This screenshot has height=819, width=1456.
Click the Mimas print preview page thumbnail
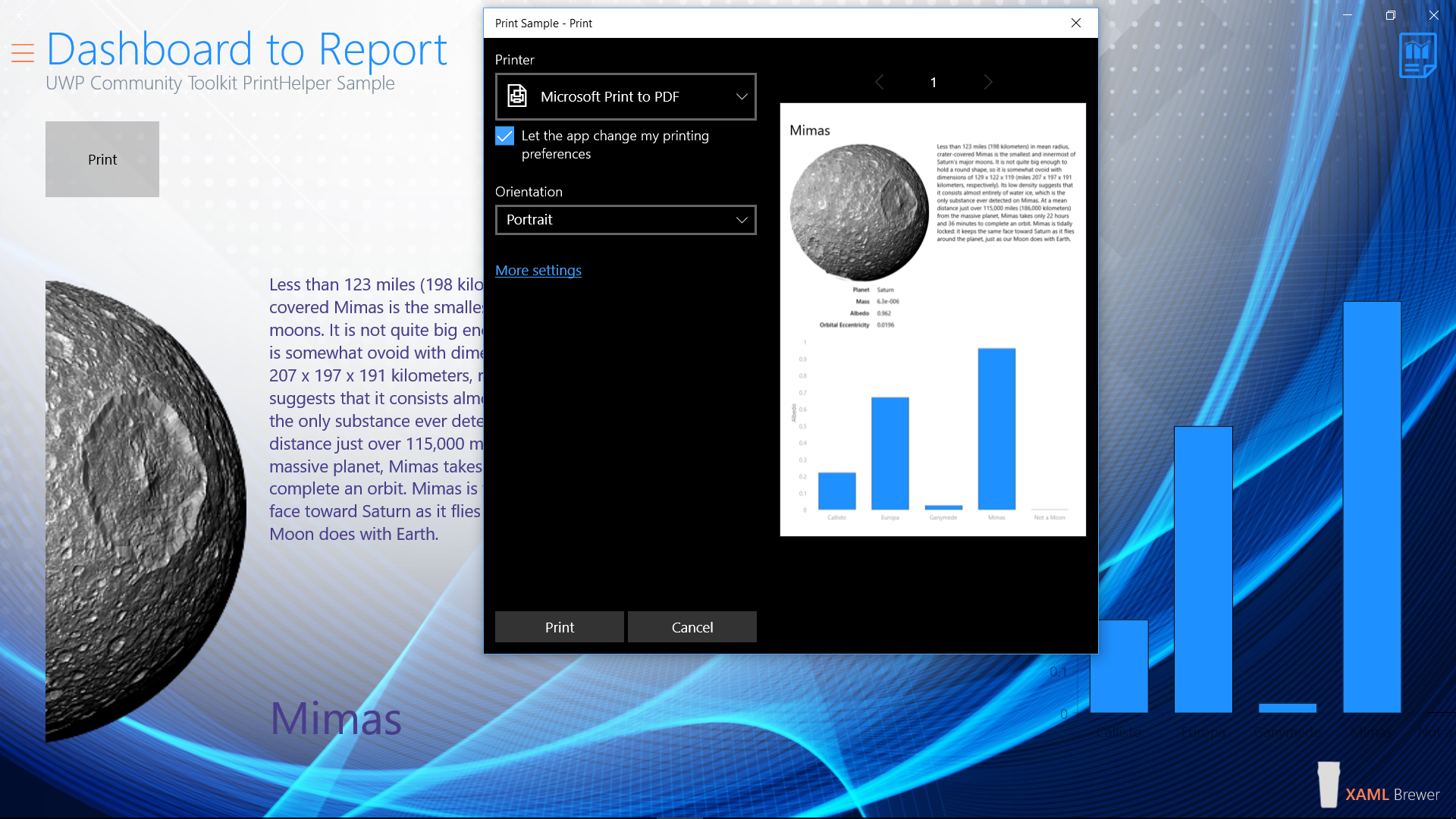coord(933,319)
